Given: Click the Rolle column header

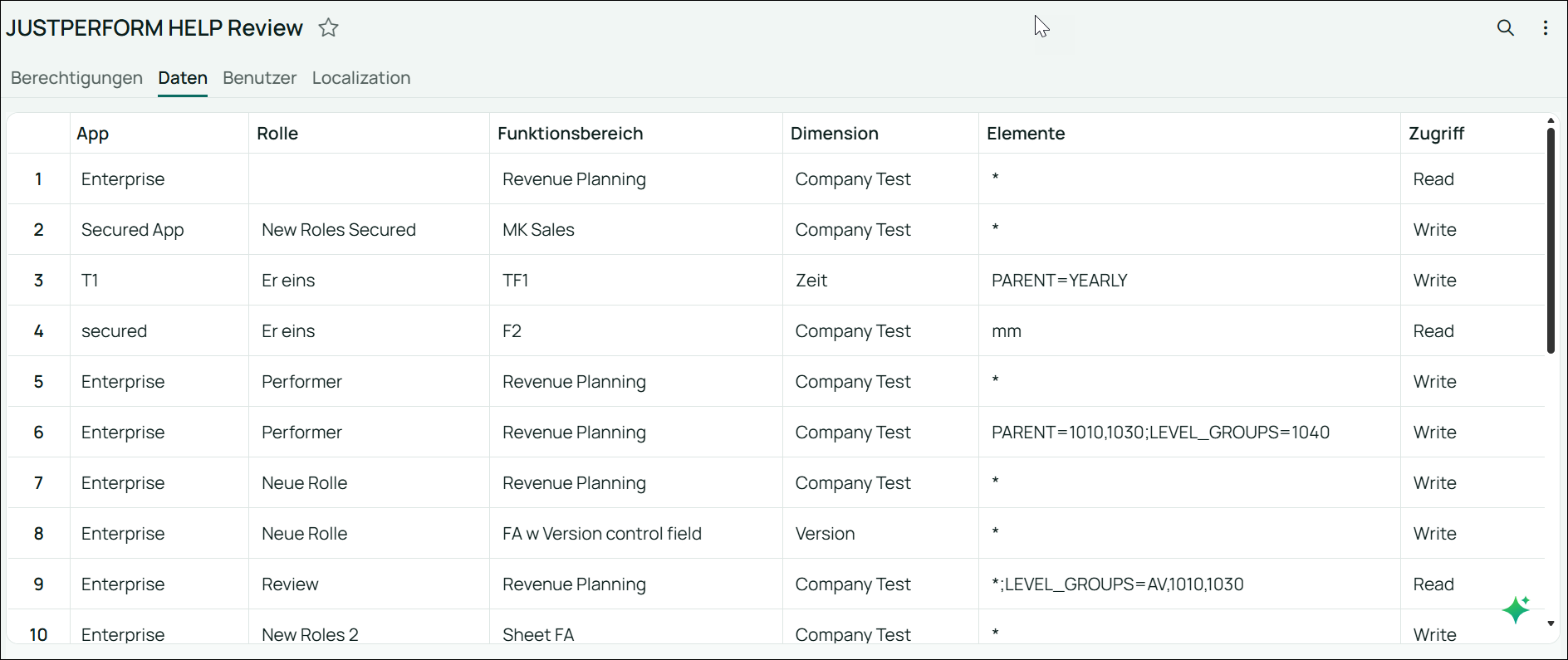Looking at the screenshot, I should (369, 134).
